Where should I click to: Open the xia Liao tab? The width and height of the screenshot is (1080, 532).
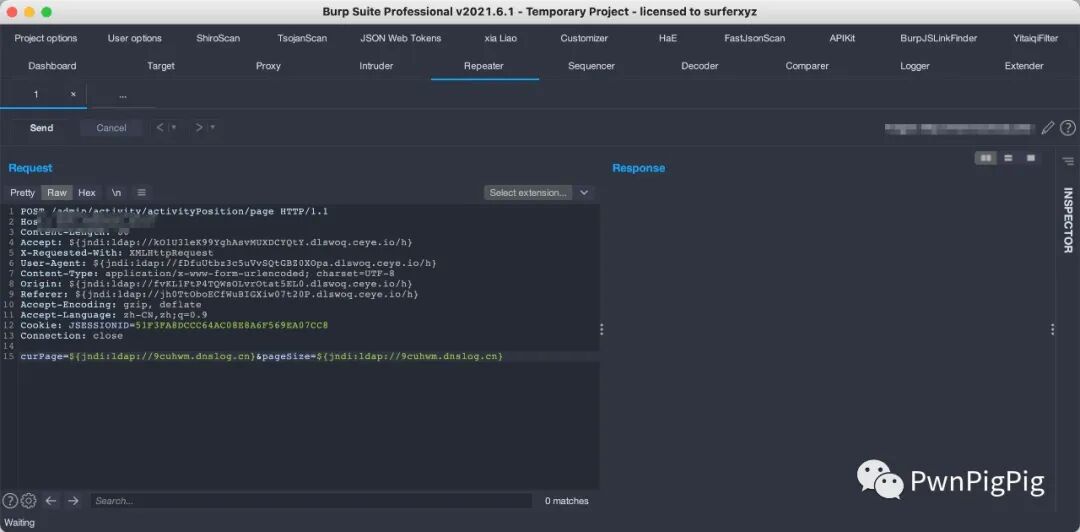point(501,38)
